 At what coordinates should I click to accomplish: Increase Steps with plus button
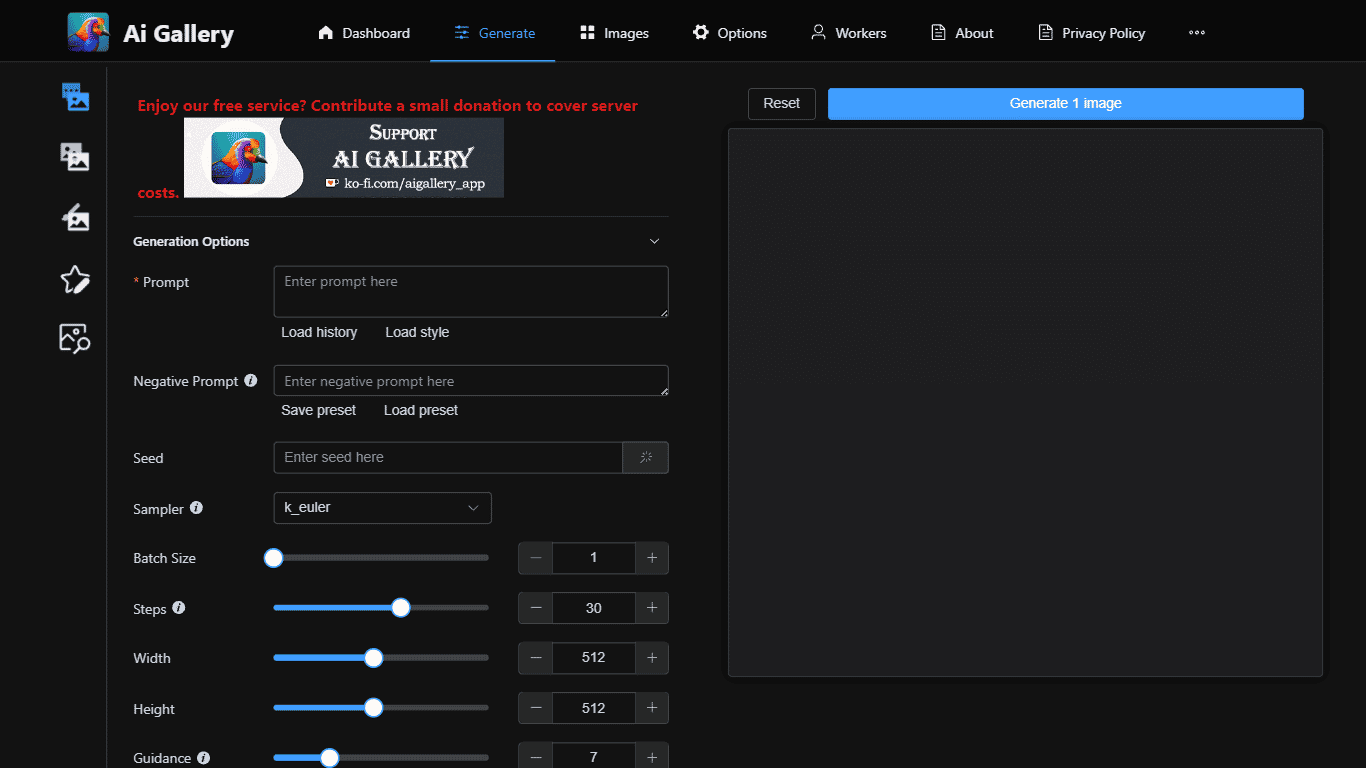652,608
